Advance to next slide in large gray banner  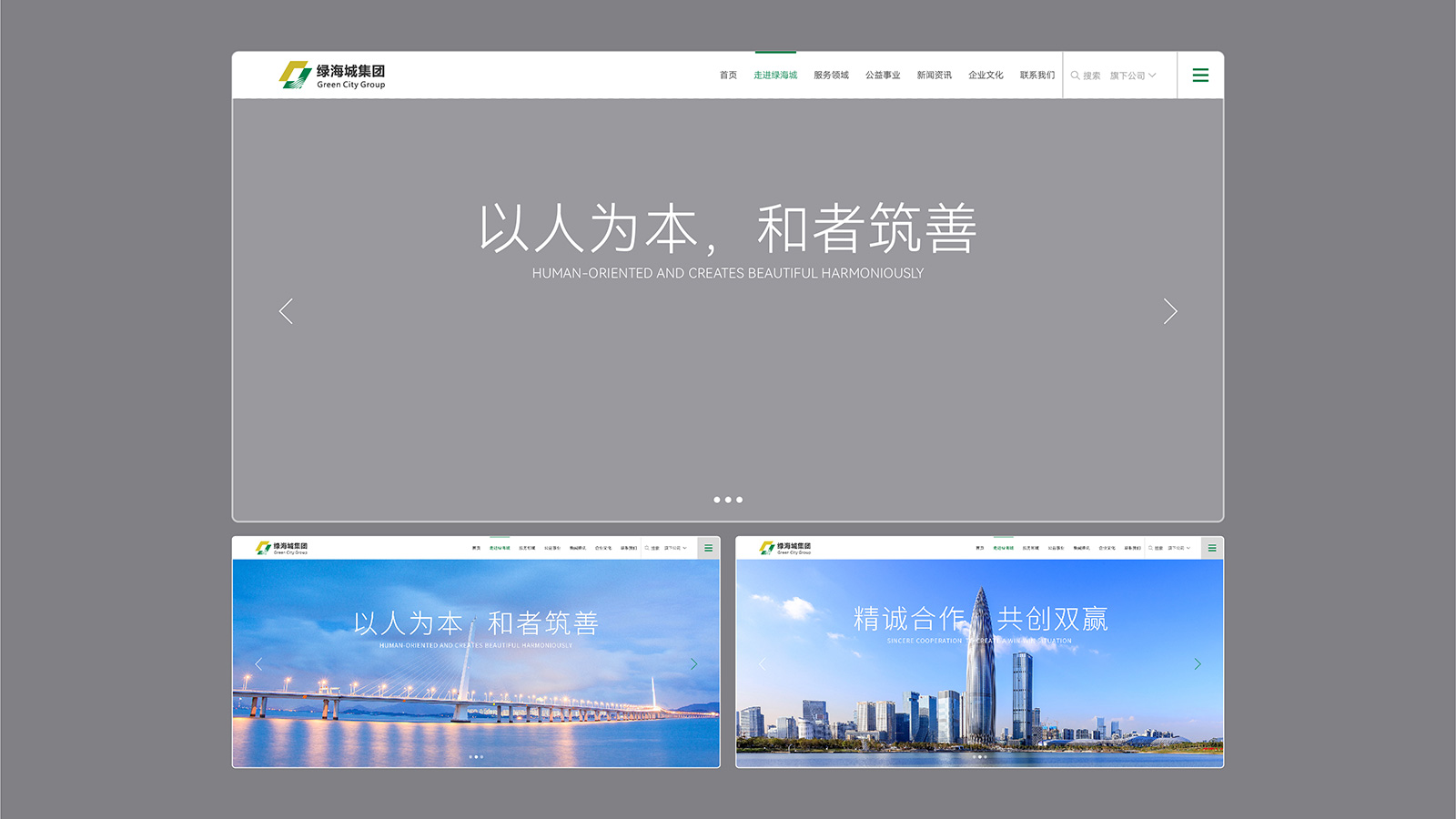pyautogui.click(x=1170, y=311)
